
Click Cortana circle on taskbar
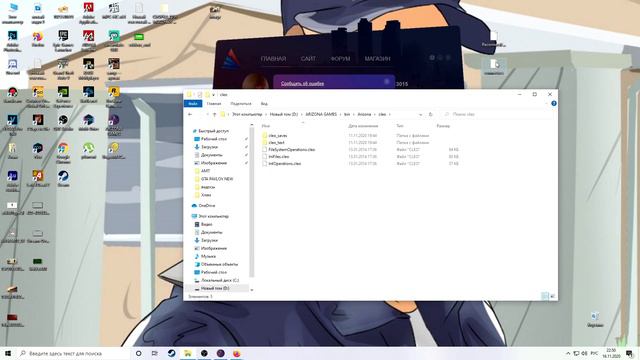pos(138,353)
